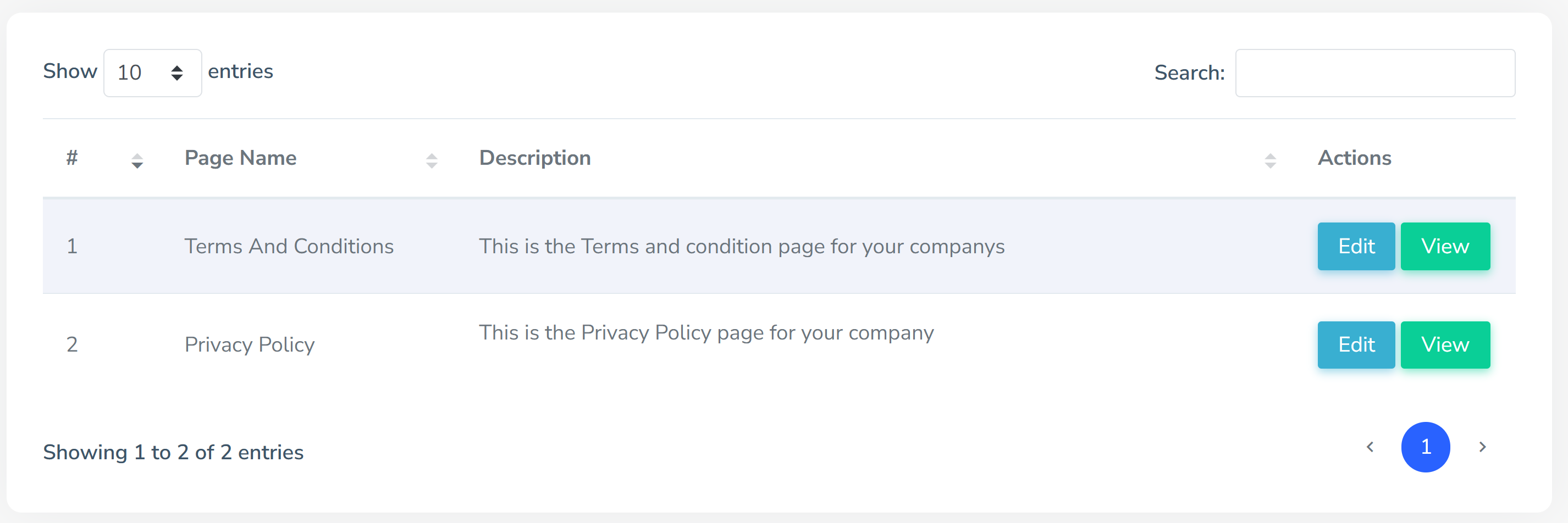This screenshot has height=523, width=1568.
Task: Click the Actions column header
Action: (x=1354, y=158)
